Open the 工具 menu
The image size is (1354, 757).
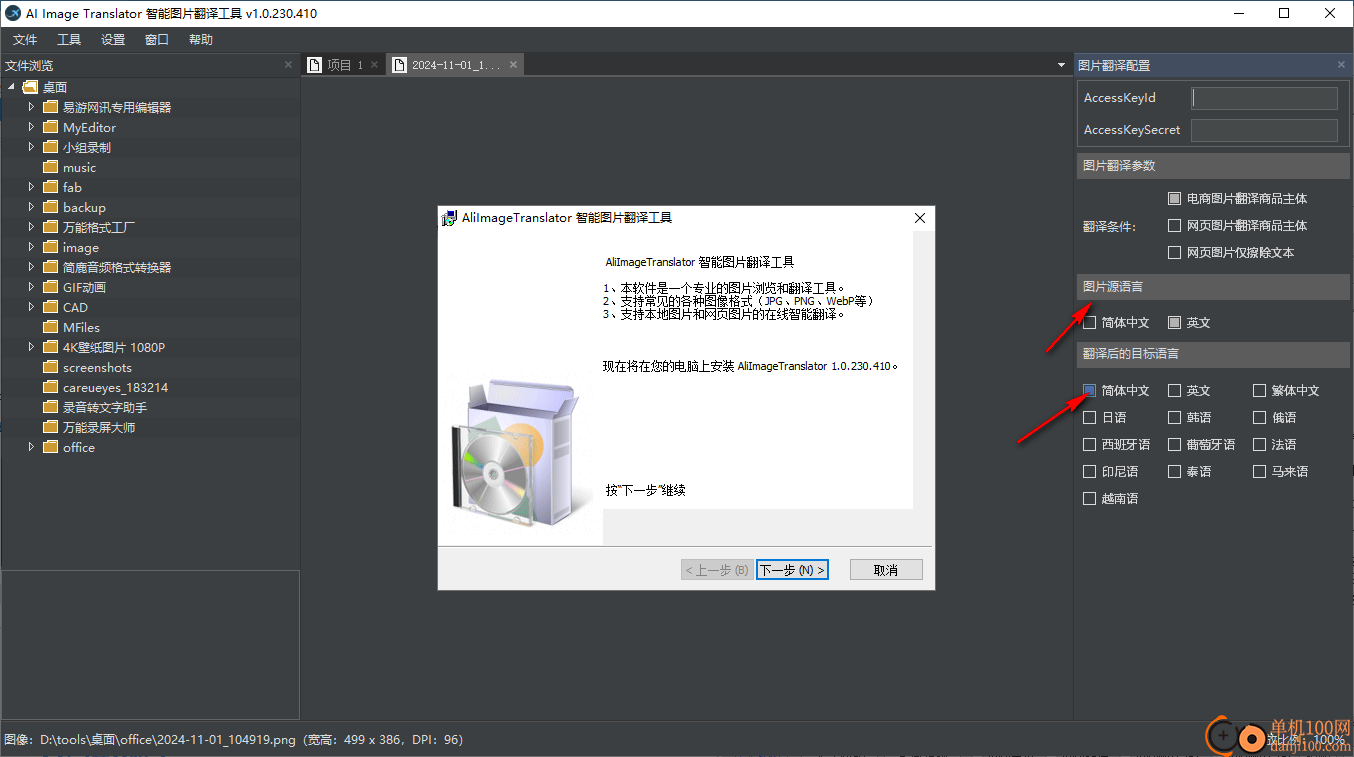point(69,40)
